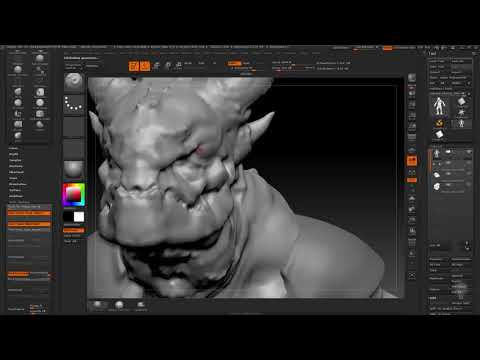
Task: Select the white cube tool below the sphere
Action: (x=439, y=134)
